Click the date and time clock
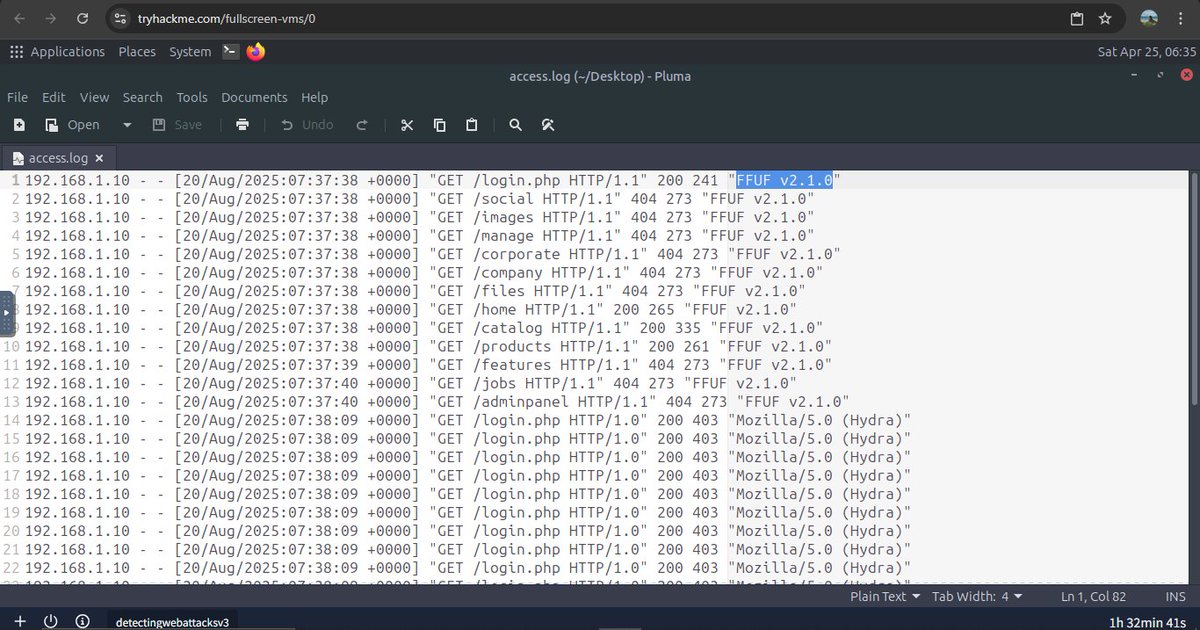The height and width of the screenshot is (630, 1200). pyautogui.click(x=1147, y=51)
